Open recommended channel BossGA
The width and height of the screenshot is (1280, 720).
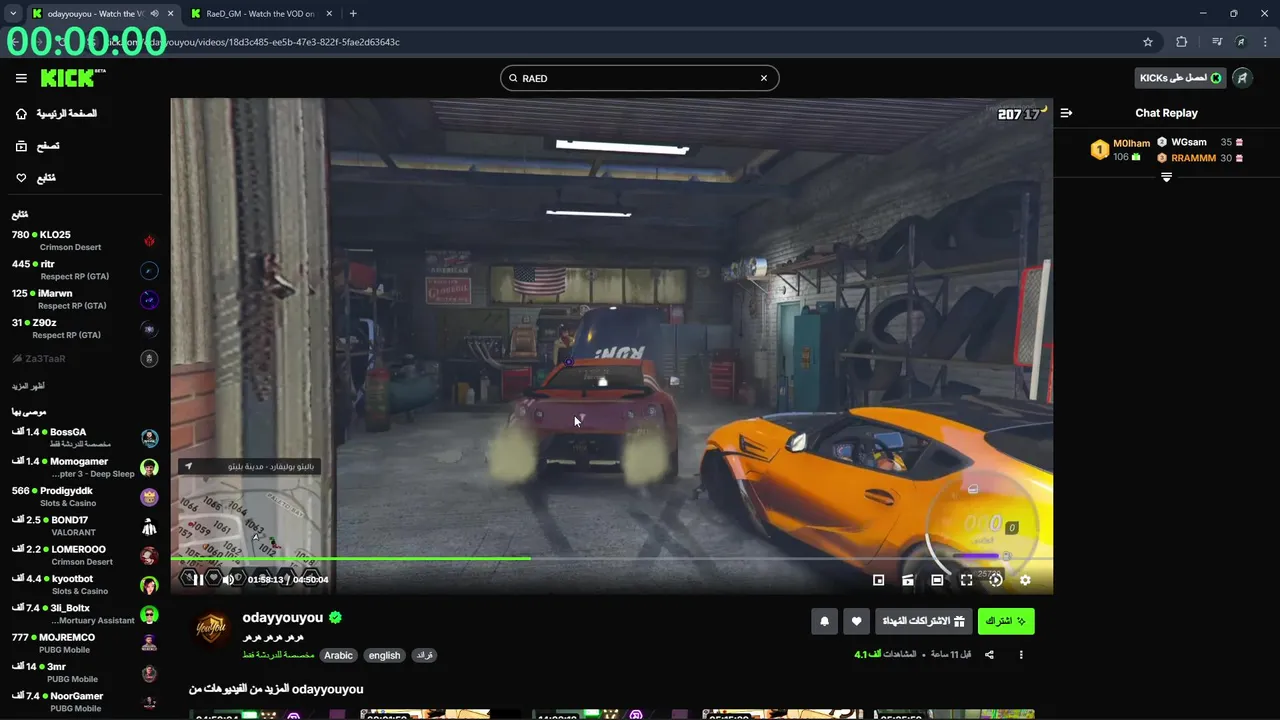coord(85,438)
